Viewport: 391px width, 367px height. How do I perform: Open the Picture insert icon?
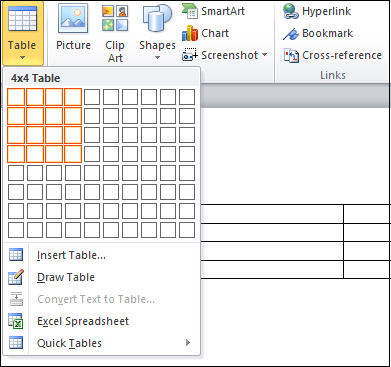pos(73,18)
